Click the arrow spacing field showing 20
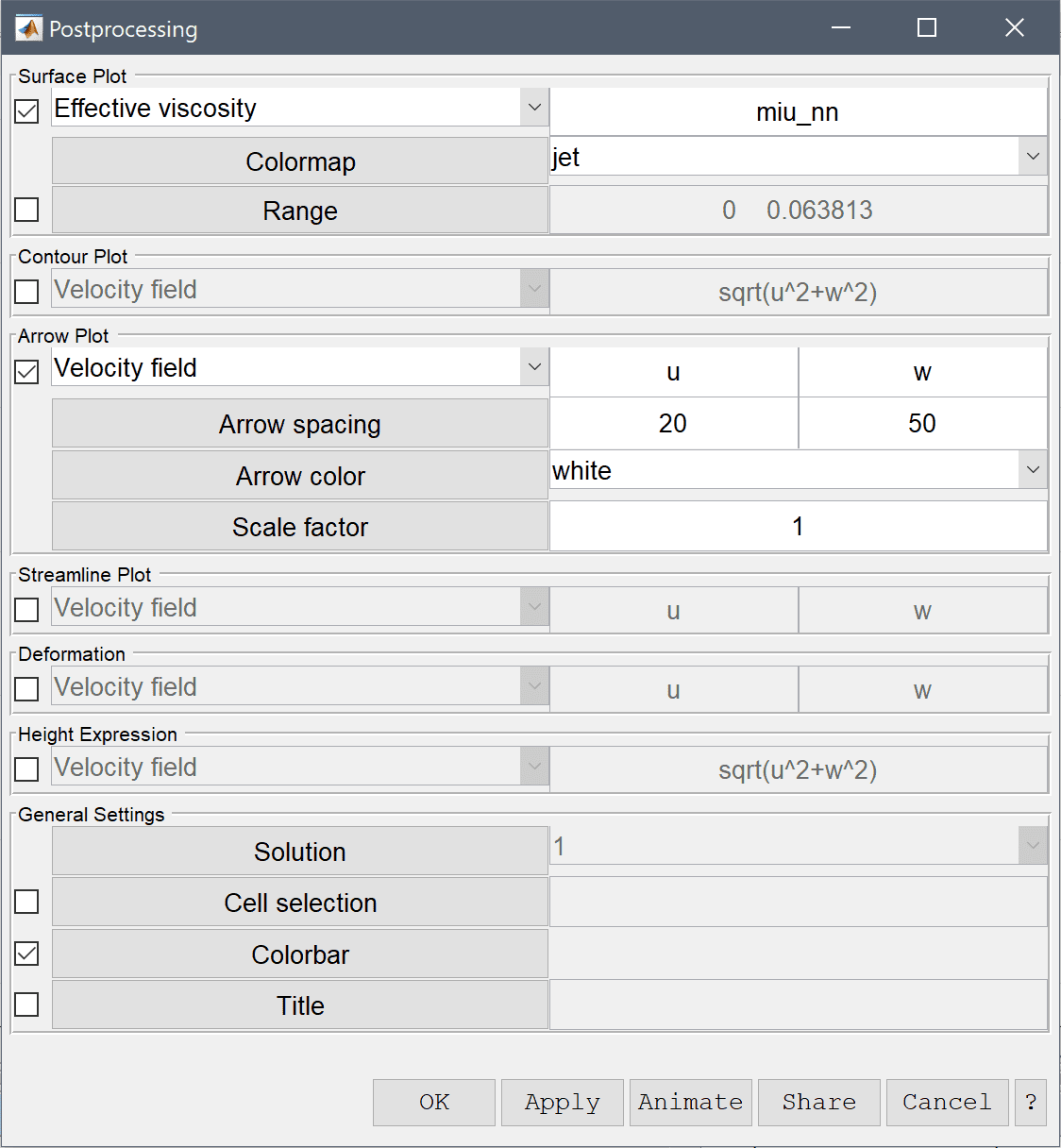This screenshot has height=1148, width=1061. [674, 423]
